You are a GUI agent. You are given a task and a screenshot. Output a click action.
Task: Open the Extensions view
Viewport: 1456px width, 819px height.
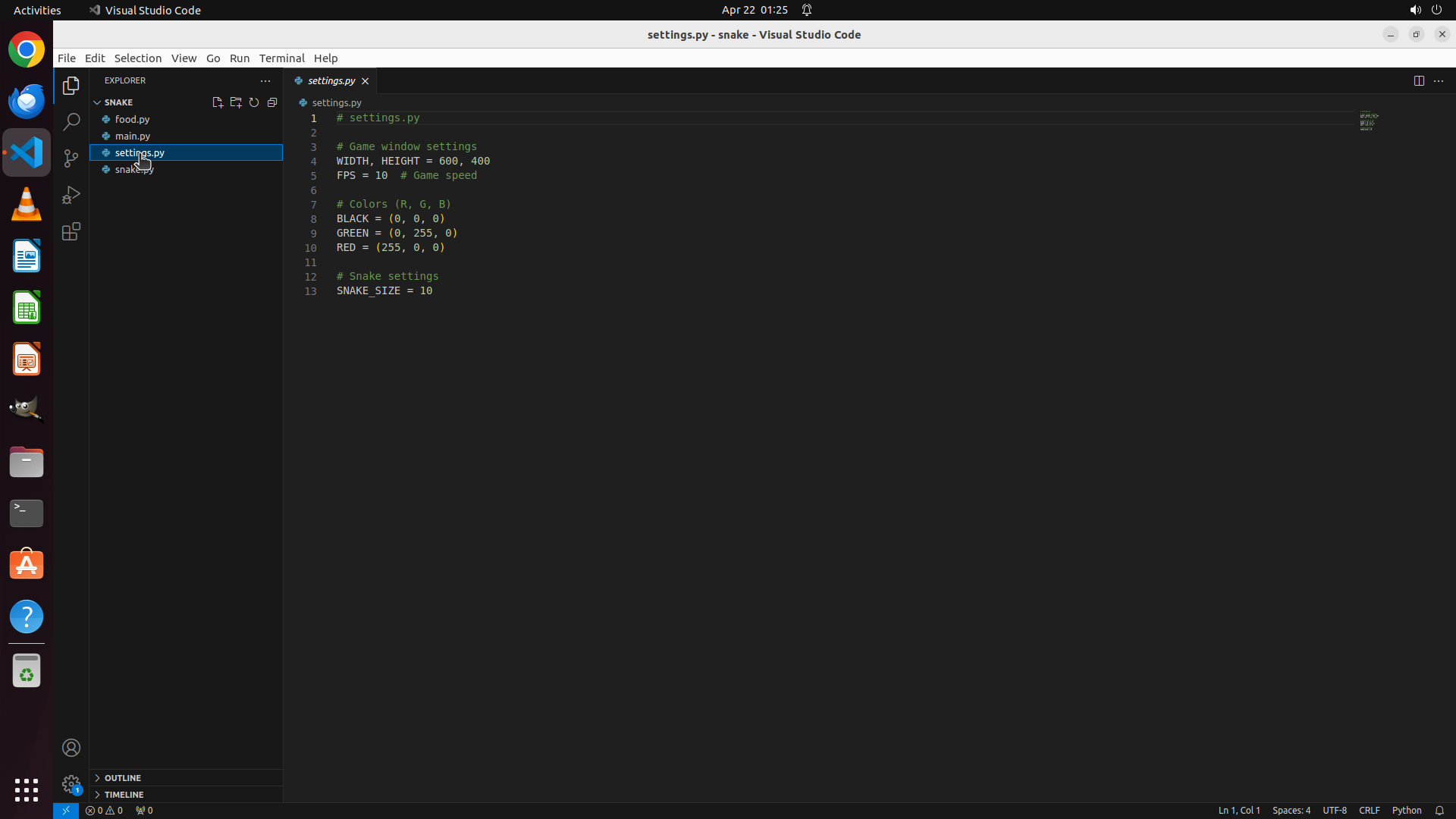tap(71, 231)
